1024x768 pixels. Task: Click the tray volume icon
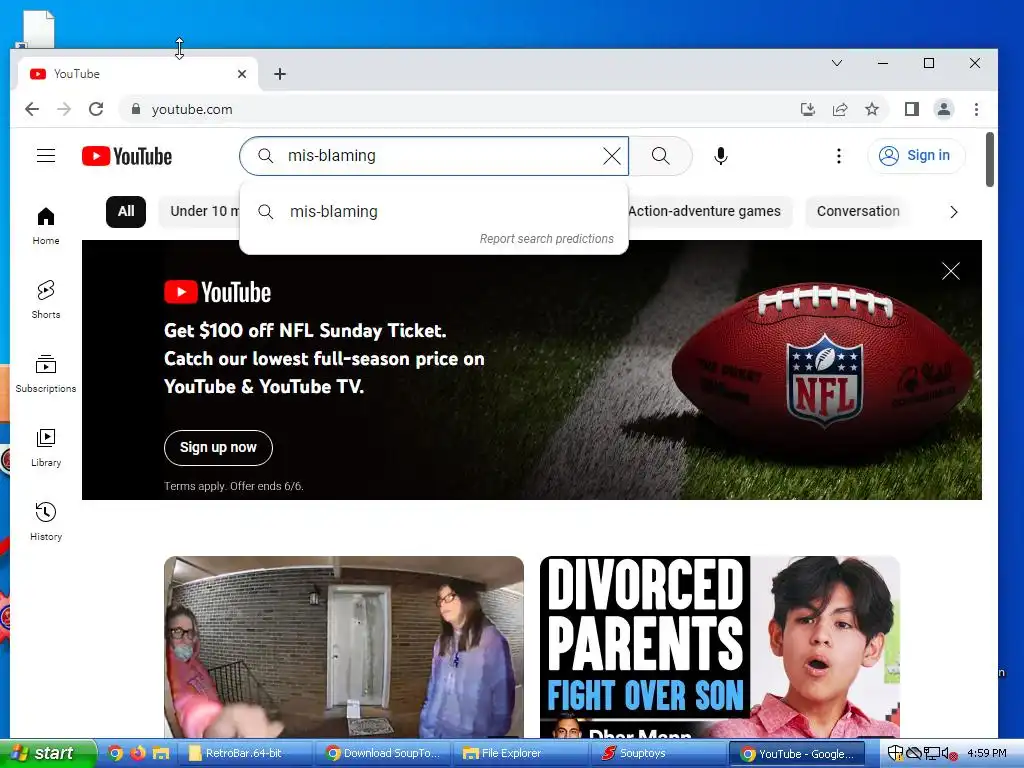[x=950, y=754]
